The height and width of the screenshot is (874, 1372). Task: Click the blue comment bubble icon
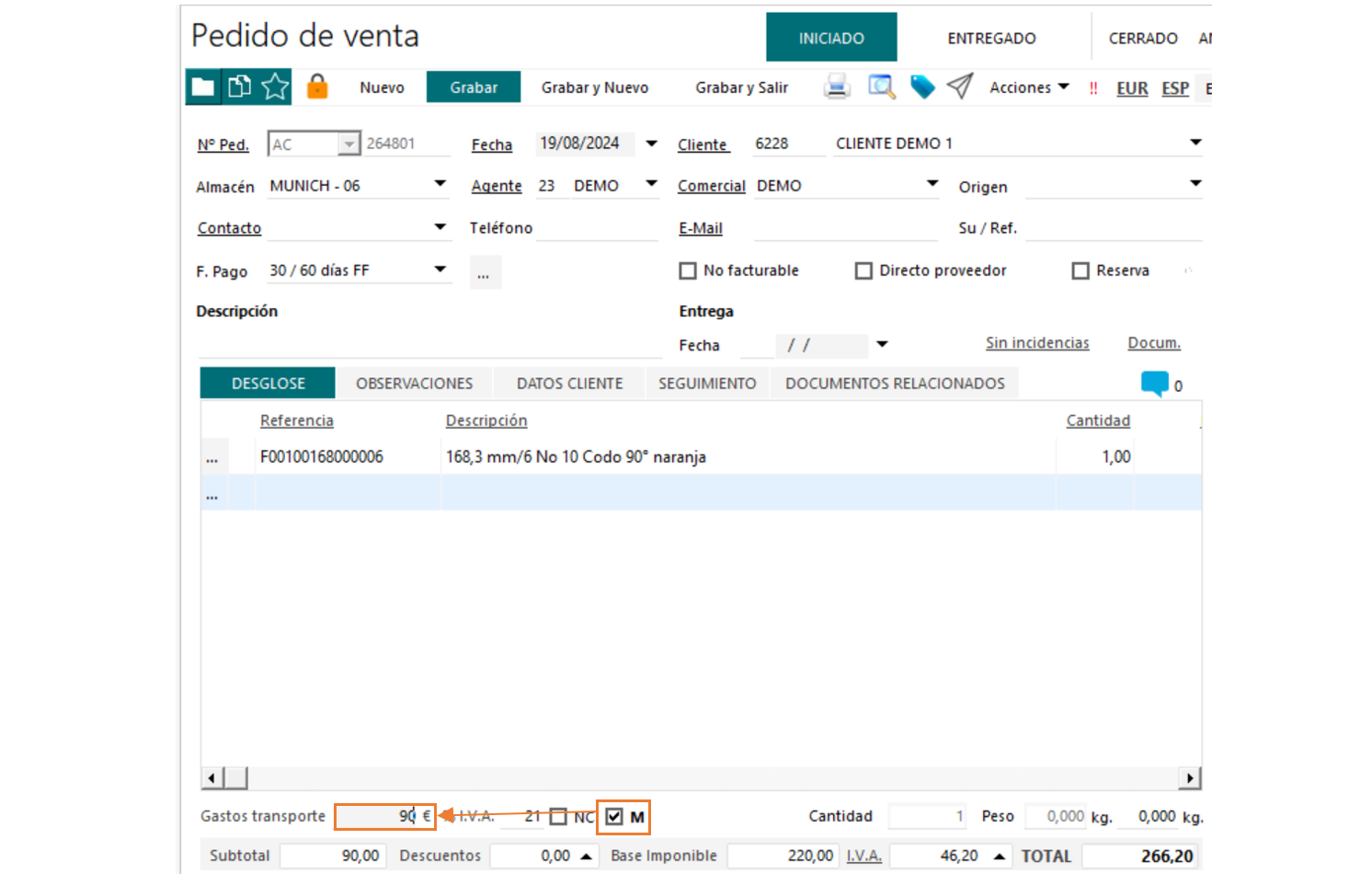click(x=1154, y=384)
